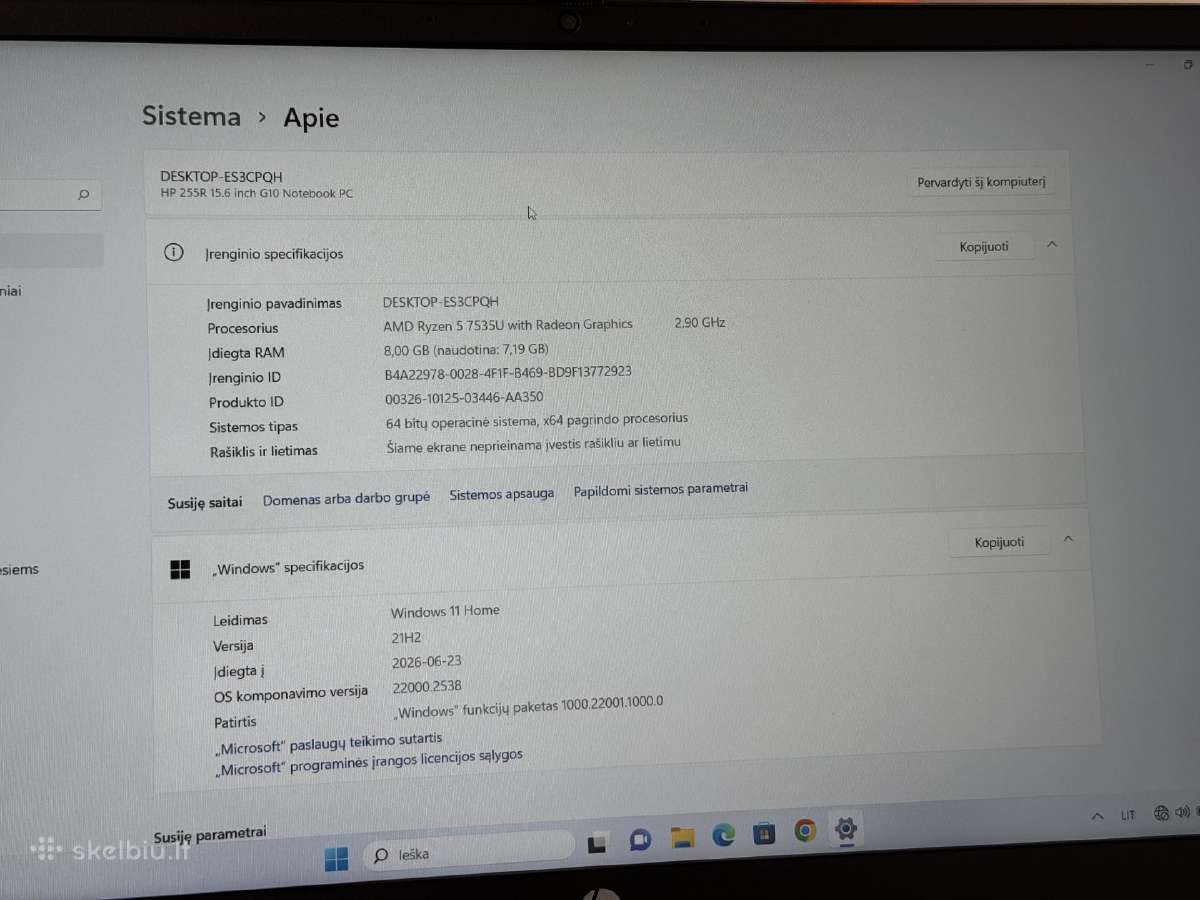Image resolution: width=1200 pixels, height=900 pixels.
Task: Select the Windows 11 Home edition text
Action: (x=445, y=612)
